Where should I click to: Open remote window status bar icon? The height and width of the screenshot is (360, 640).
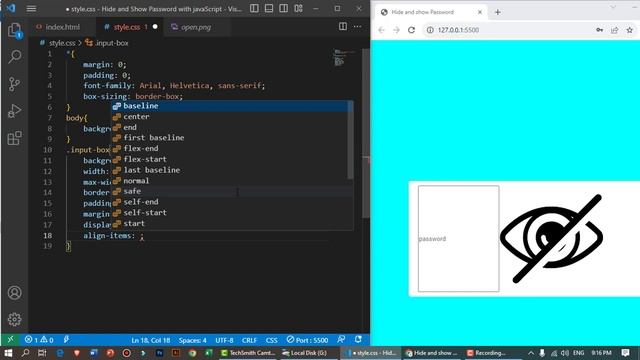pos(10,340)
